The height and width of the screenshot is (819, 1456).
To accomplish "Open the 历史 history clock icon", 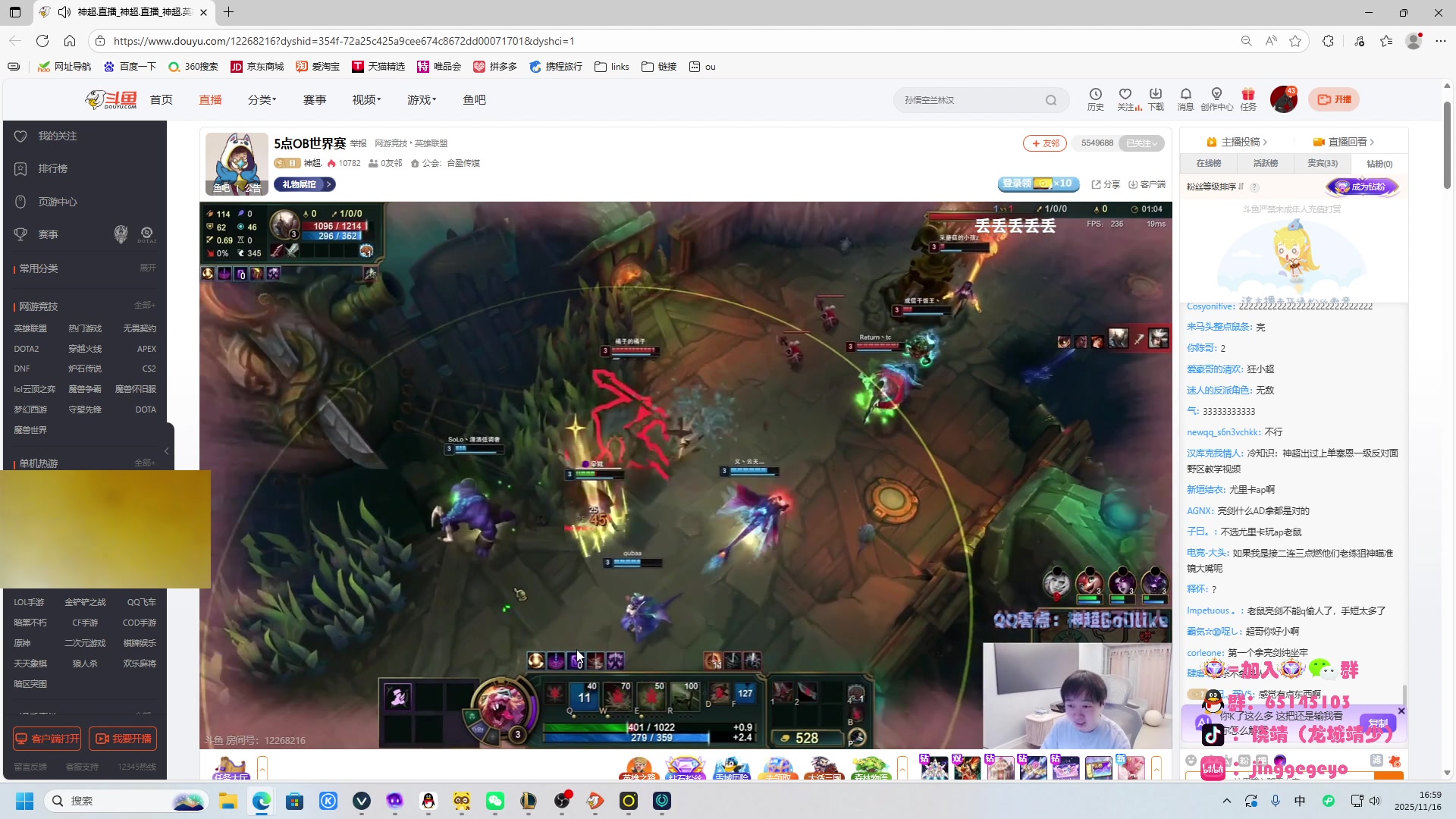I will pyautogui.click(x=1095, y=95).
